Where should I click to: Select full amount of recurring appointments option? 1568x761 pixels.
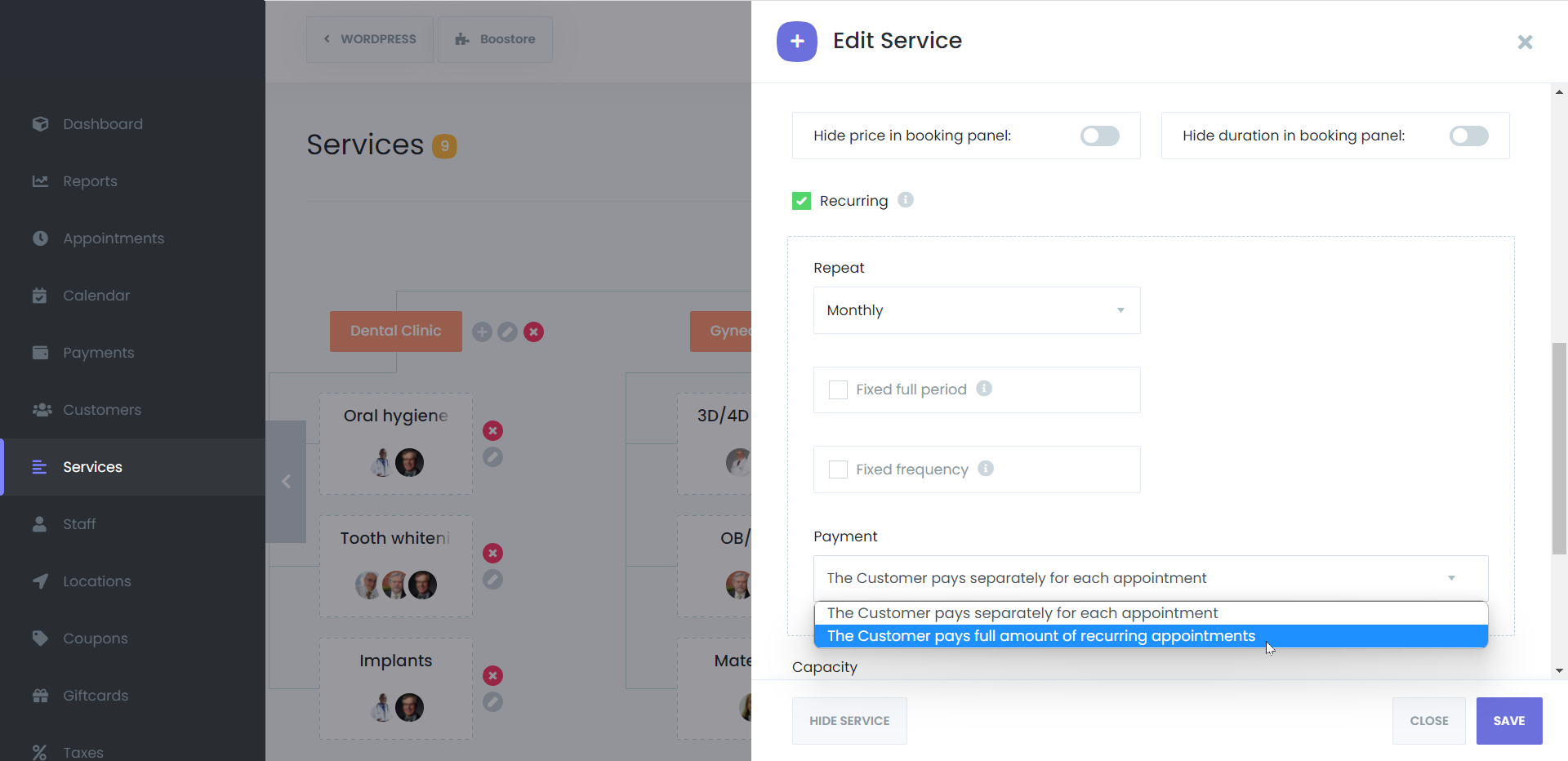click(1040, 636)
